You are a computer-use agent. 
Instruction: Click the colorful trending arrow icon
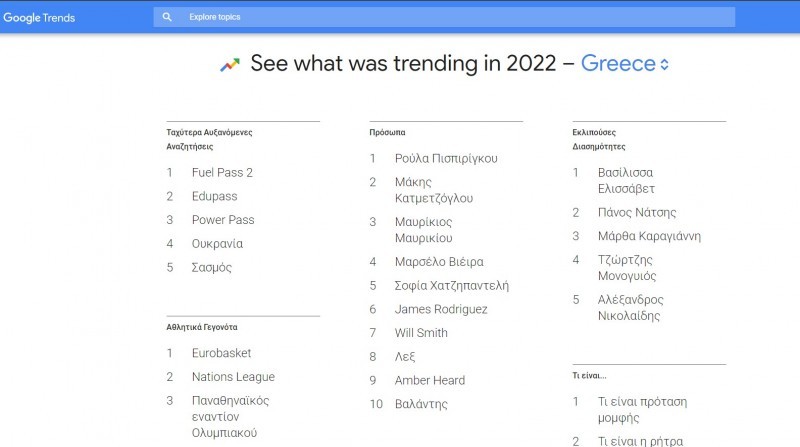coord(230,65)
